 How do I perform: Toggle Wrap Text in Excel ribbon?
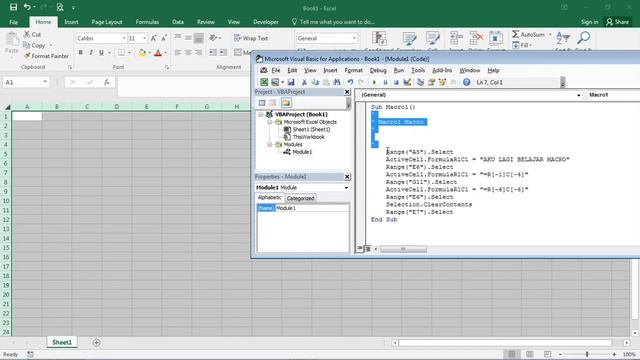point(251,38)
